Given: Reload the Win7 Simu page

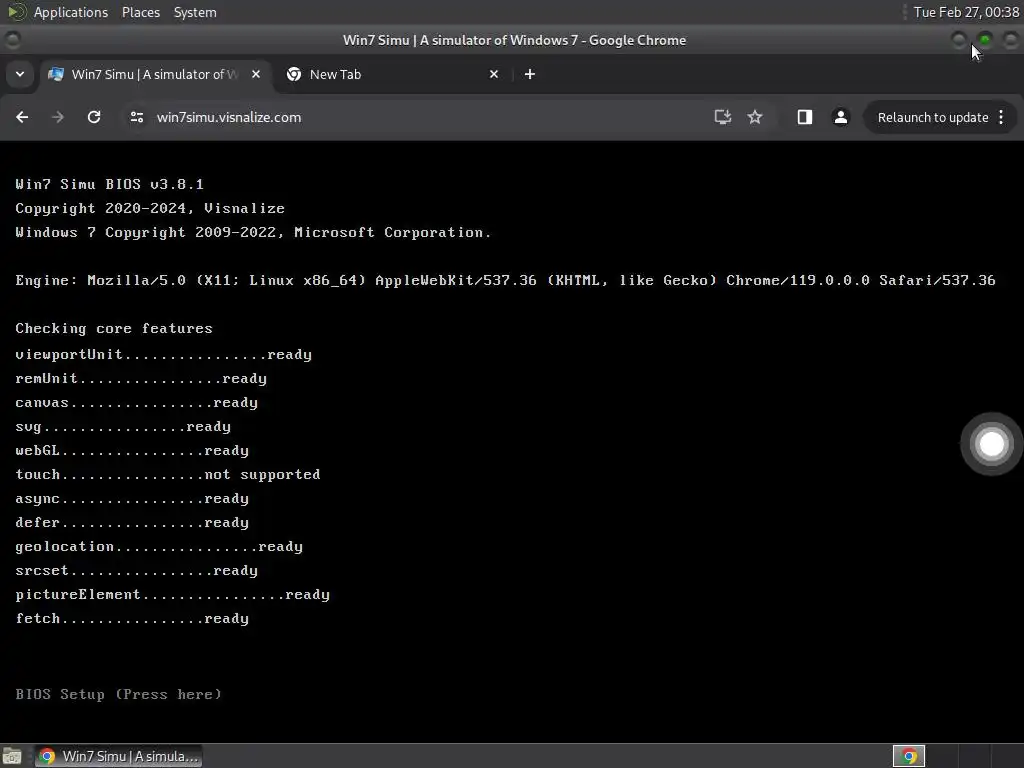Looking at the screenshot, I should (94, 117).
